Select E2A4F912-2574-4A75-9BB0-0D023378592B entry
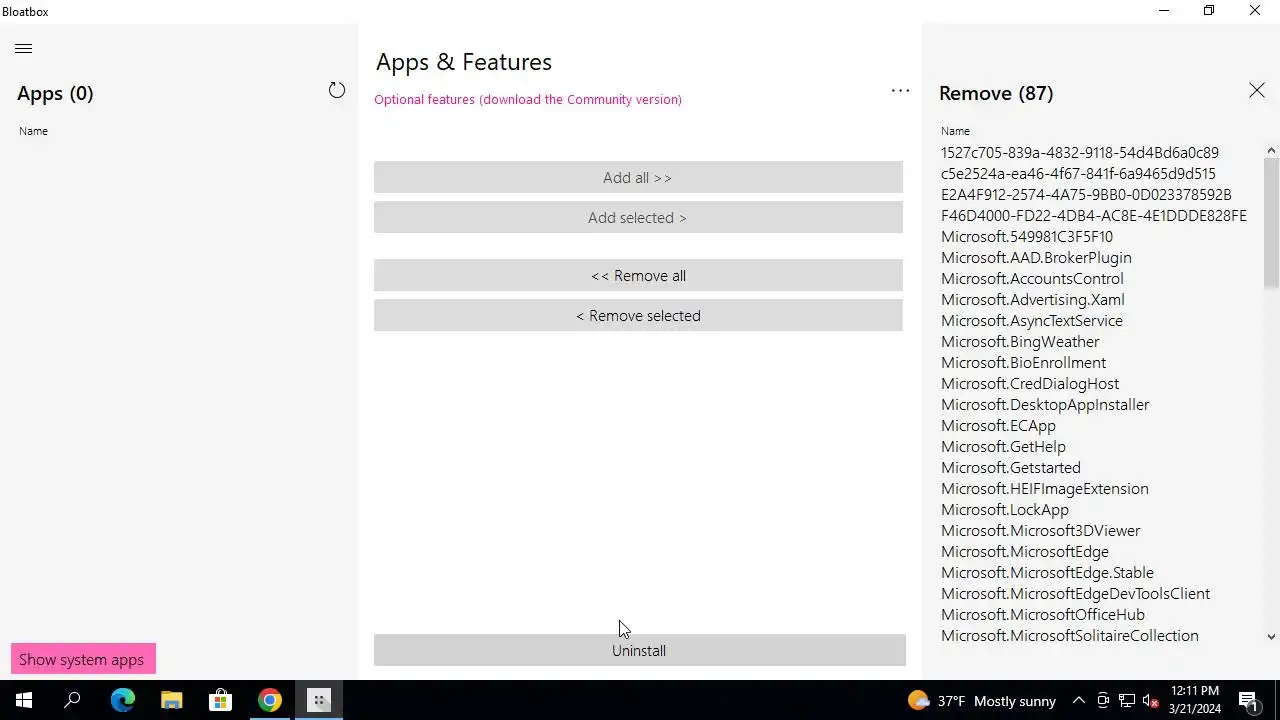This screenshot has height=720, width=1280. (1086, 195)
